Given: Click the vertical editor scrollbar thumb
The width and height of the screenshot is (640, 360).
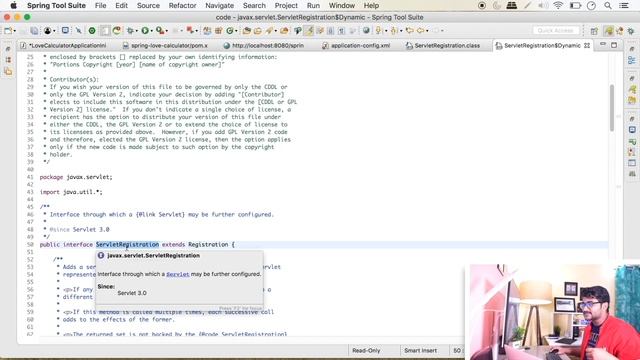Looking at the screenshot, I should [612, 108].
